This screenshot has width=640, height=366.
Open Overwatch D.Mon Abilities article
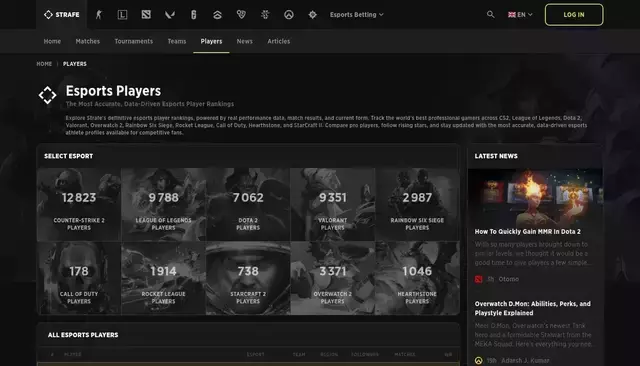click(x=532, y=308)
